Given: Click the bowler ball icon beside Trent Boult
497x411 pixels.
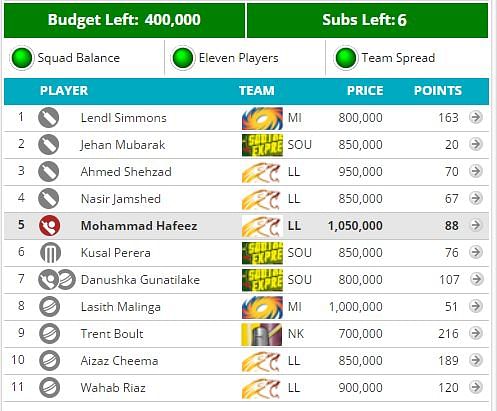Looking at the screenshot, I should click(50, 333).
